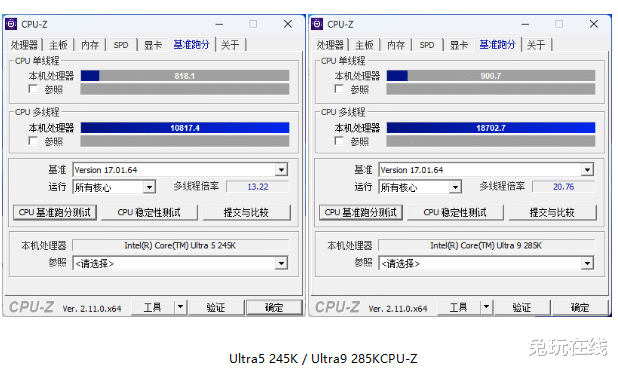This screenshot has width=618, height=370.
Task: Open 工具 dropdown arrow in left window
Action: tap(181, 307)
